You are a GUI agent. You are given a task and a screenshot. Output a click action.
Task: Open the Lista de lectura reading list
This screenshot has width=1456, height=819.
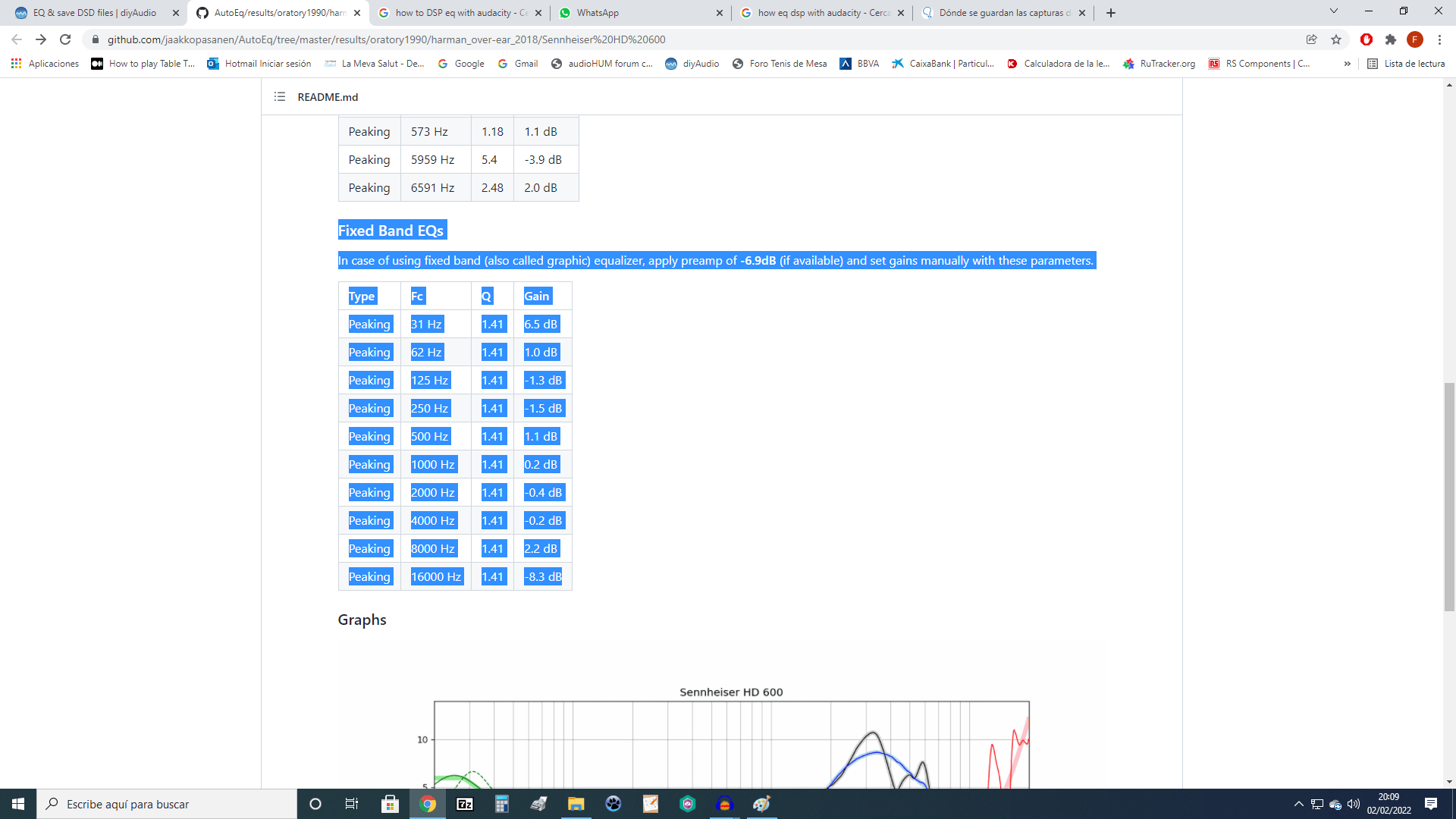click(1406, 64)
